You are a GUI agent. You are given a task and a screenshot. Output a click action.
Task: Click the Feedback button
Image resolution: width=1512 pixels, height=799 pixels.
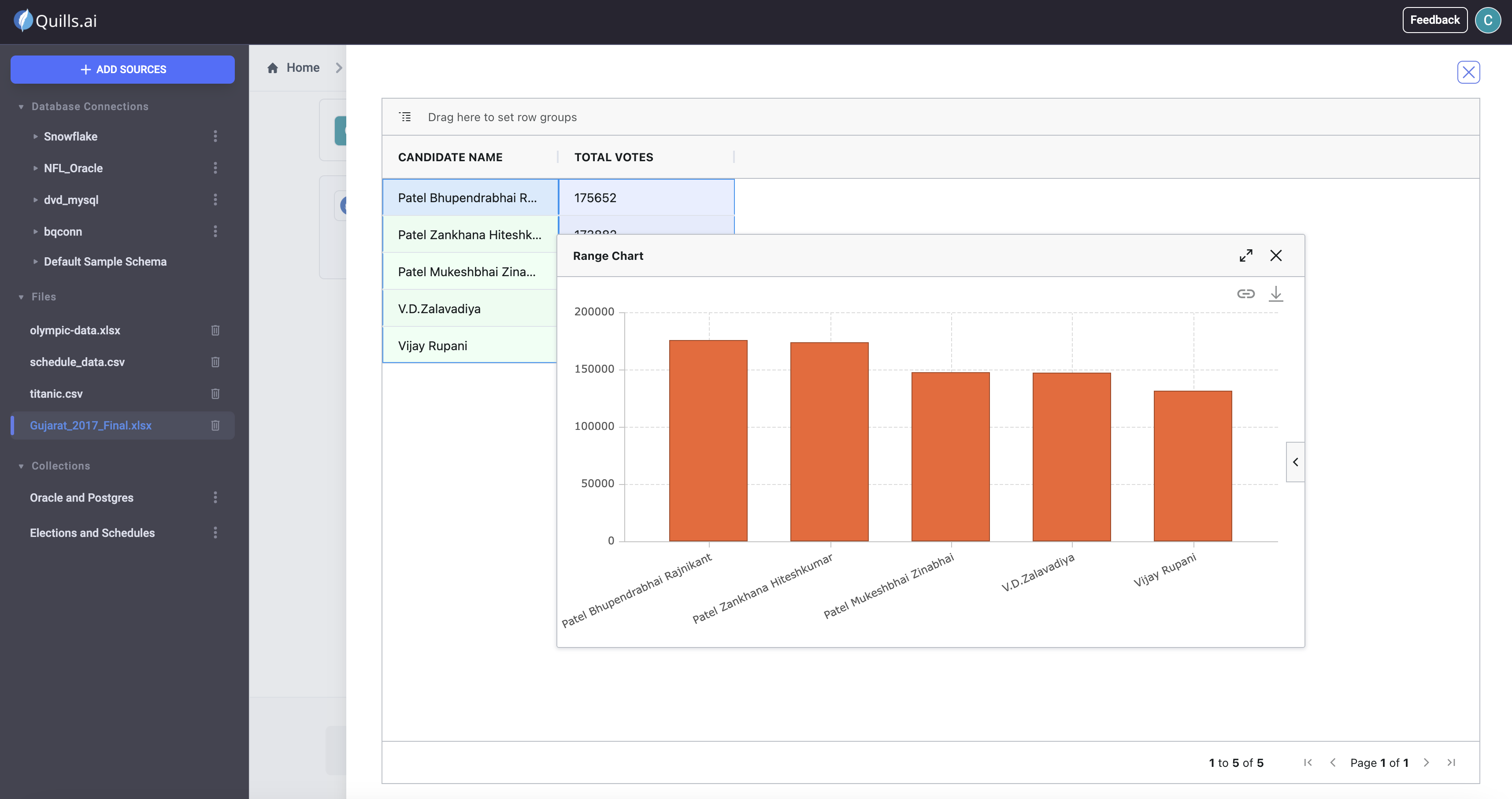(1434, 20)
